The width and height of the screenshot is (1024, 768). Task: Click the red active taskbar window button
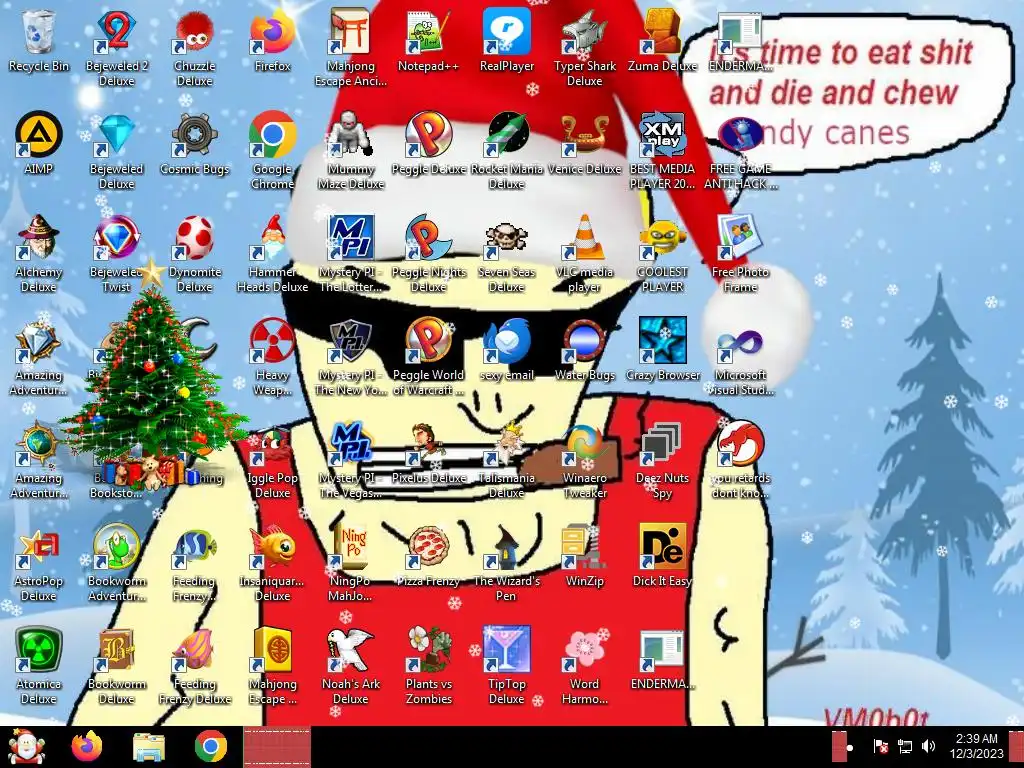point(277,747)
